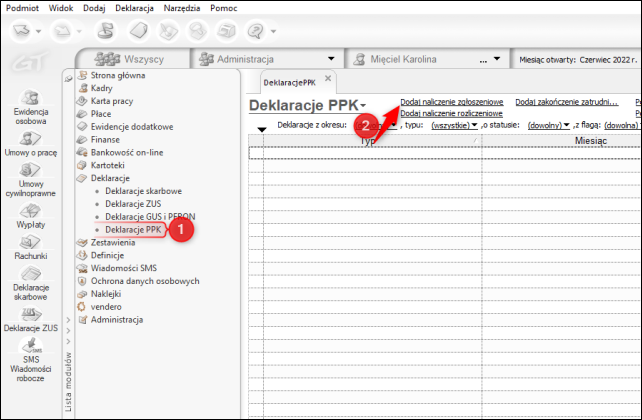Screen dimensions: 642x420
Task: Select Deklaracje PPK in tree
Action: [x=133, y=230]
